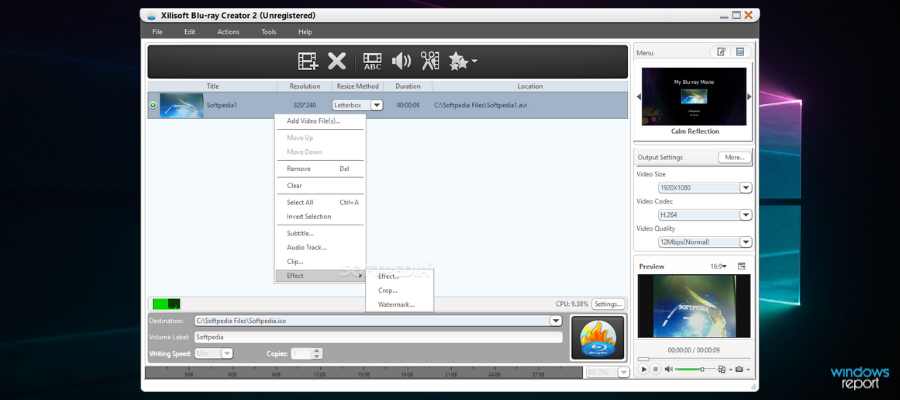Viewport: 900px width, 400px height.
Task: Open the BD 25G disc size dropdown
Action: [623, 372]
